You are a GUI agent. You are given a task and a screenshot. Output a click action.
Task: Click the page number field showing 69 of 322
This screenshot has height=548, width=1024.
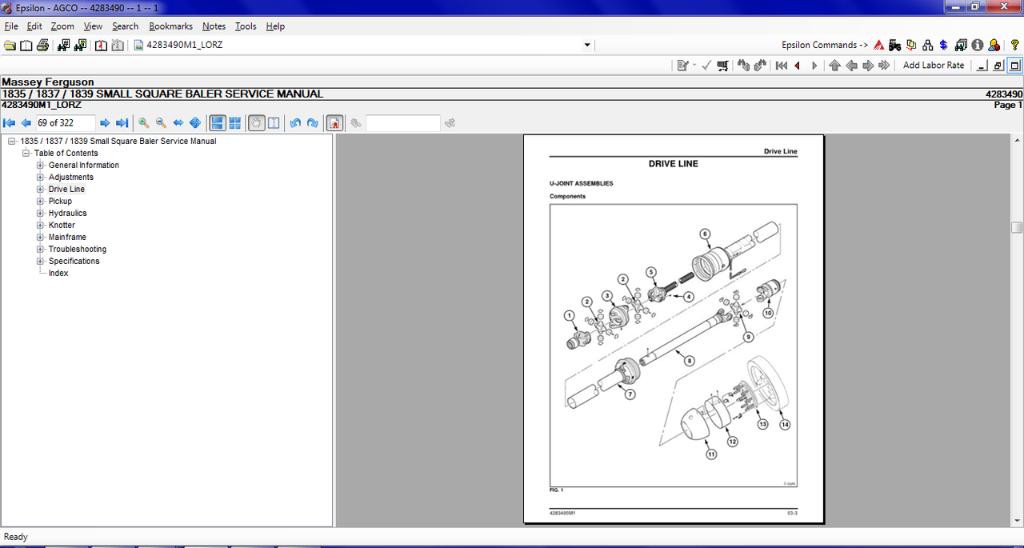click(x=65, y=123)
